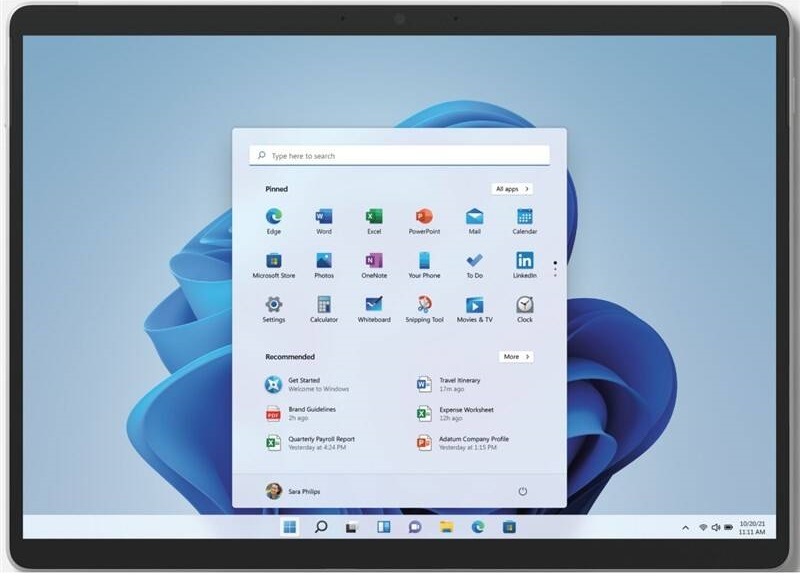
Task: Open Adatum Company Profile presentation
Action: click(x=463, y=443)
